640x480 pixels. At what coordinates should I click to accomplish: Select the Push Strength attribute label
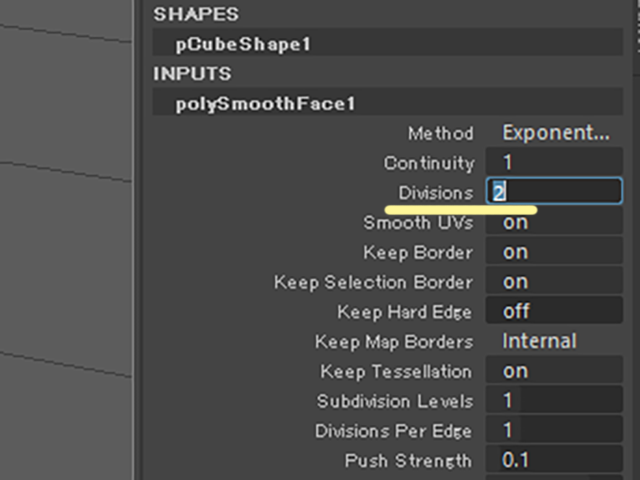point(408,461)
